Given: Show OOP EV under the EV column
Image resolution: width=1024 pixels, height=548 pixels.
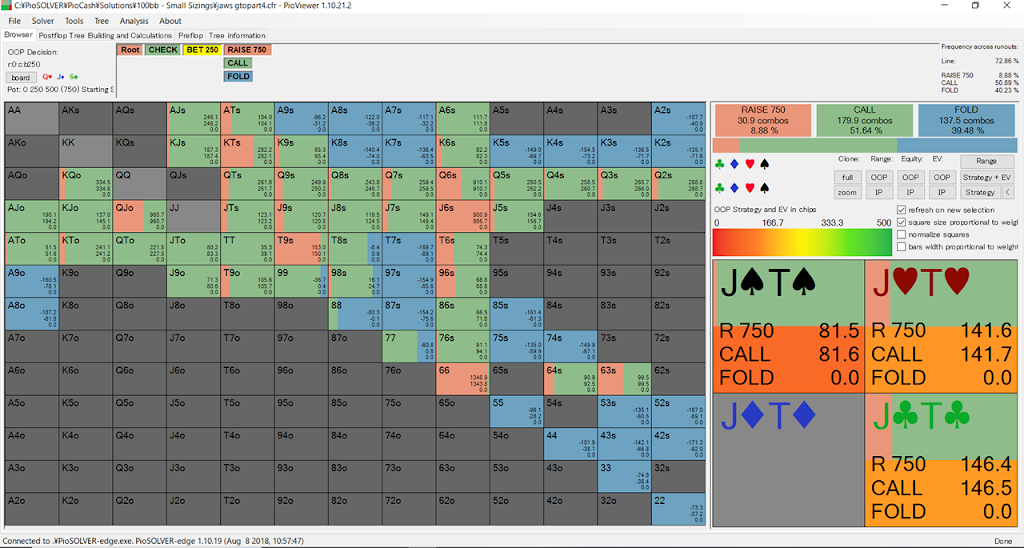Looking at the screenshot, I should (x=942, y=177).
